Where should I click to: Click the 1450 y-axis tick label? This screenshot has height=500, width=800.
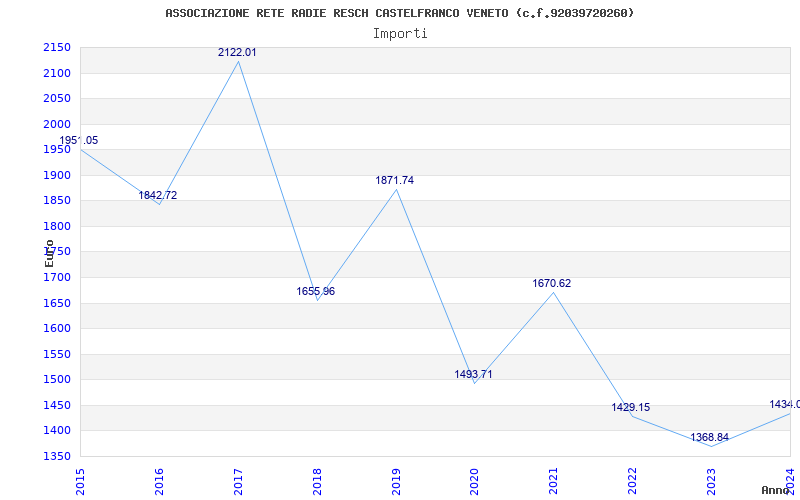(57, 405)
